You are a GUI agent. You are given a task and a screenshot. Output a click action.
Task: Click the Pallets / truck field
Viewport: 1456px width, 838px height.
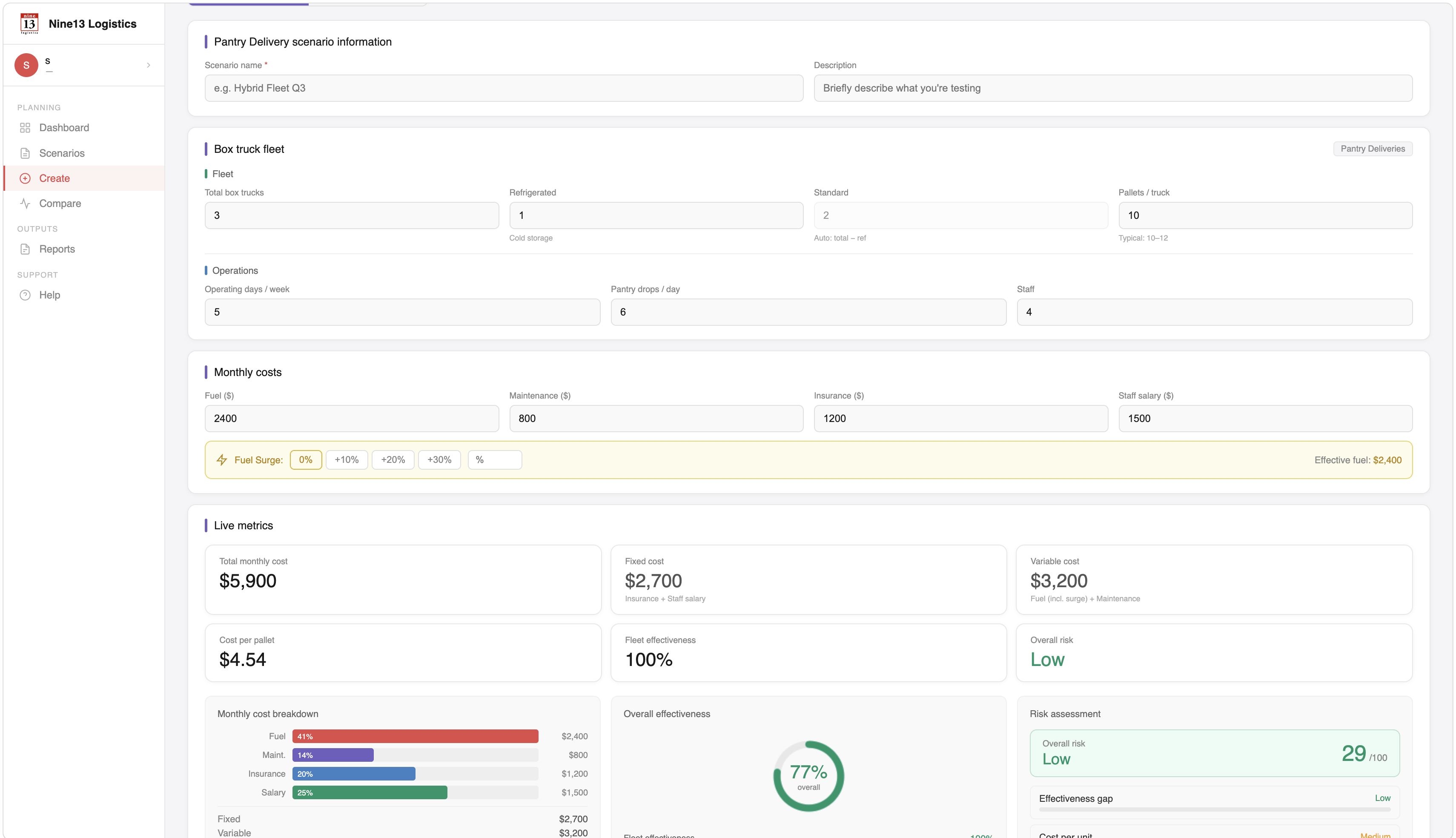pos(1265,215)
